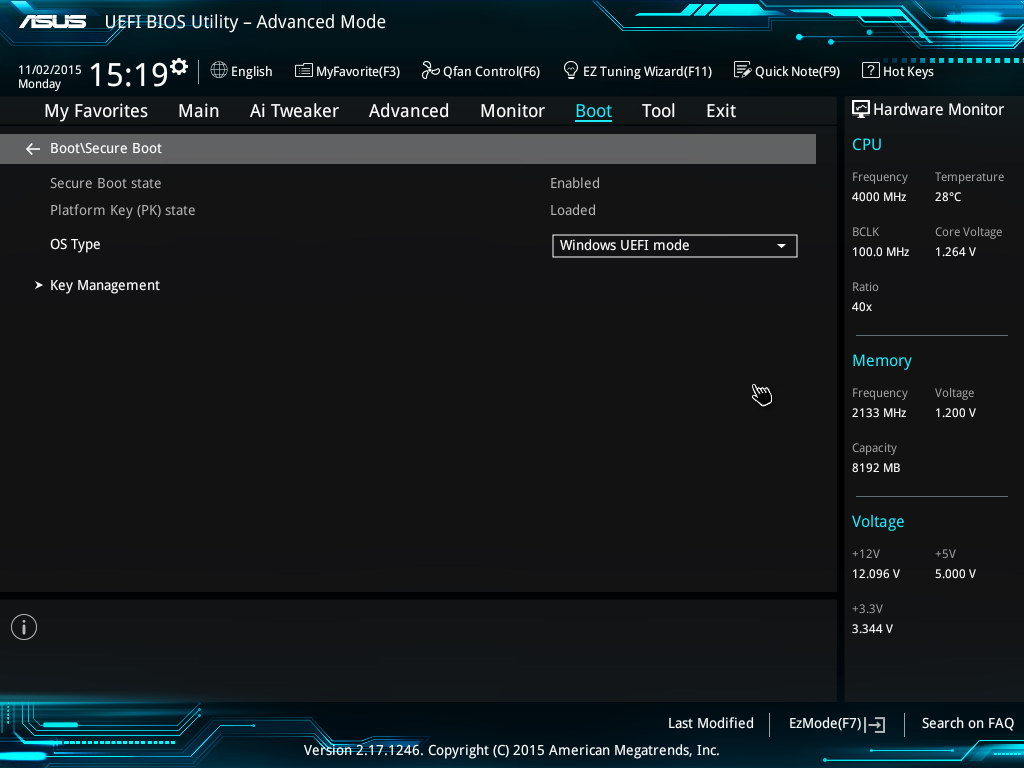
Task: Launch EZ Tuning Wizard lightbulb icon
Action: pos(571,71)
